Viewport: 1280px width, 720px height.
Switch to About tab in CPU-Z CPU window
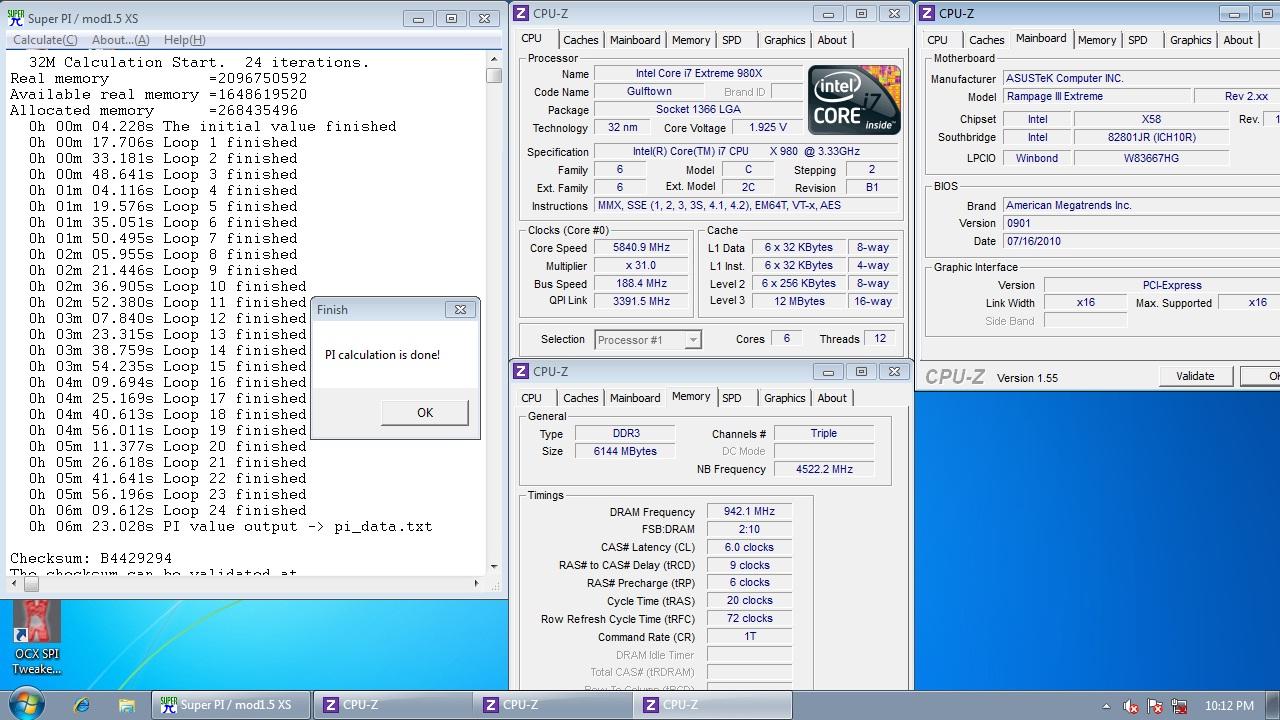click(x=832, y=40)
